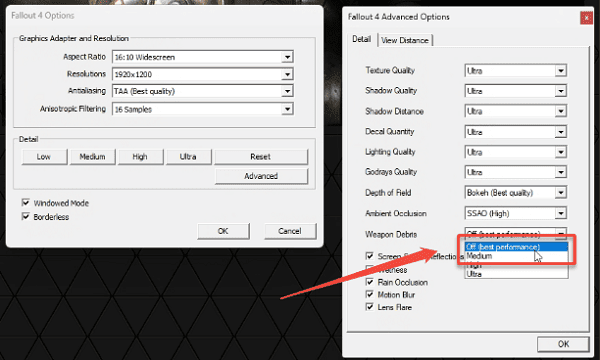Open the Godrays Quality dropdown

pyautogui.click(x=515, y=172)
